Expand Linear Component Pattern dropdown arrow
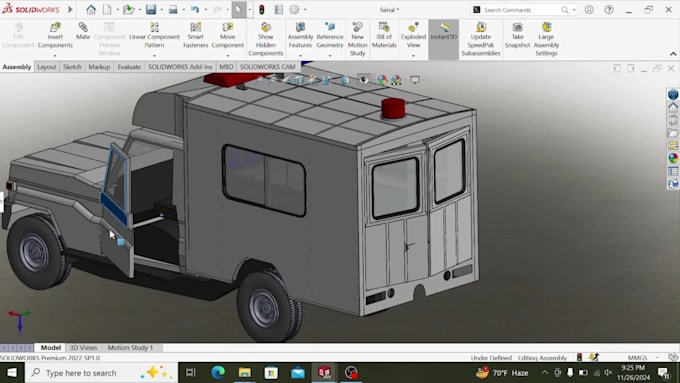The width and height of the screenshot is (680, 383). [154, 56]
